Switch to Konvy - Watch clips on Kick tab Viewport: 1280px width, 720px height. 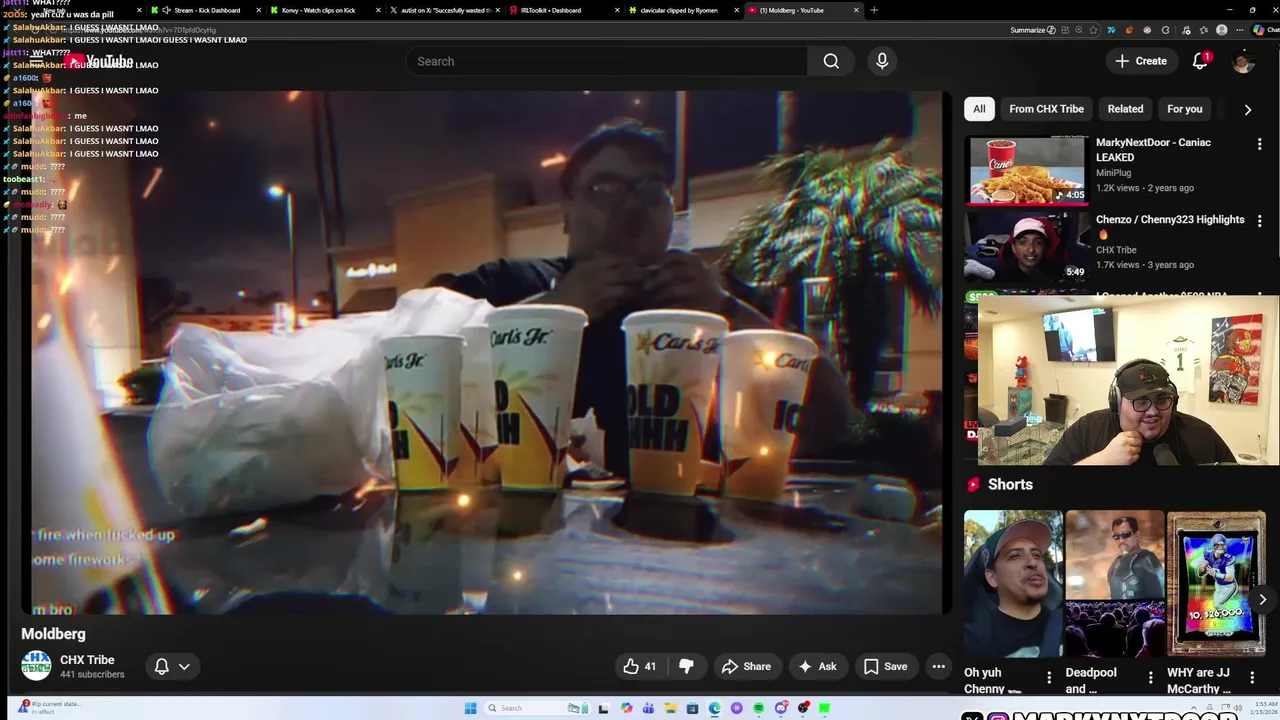pyautogui.click(x=325, y=10)
